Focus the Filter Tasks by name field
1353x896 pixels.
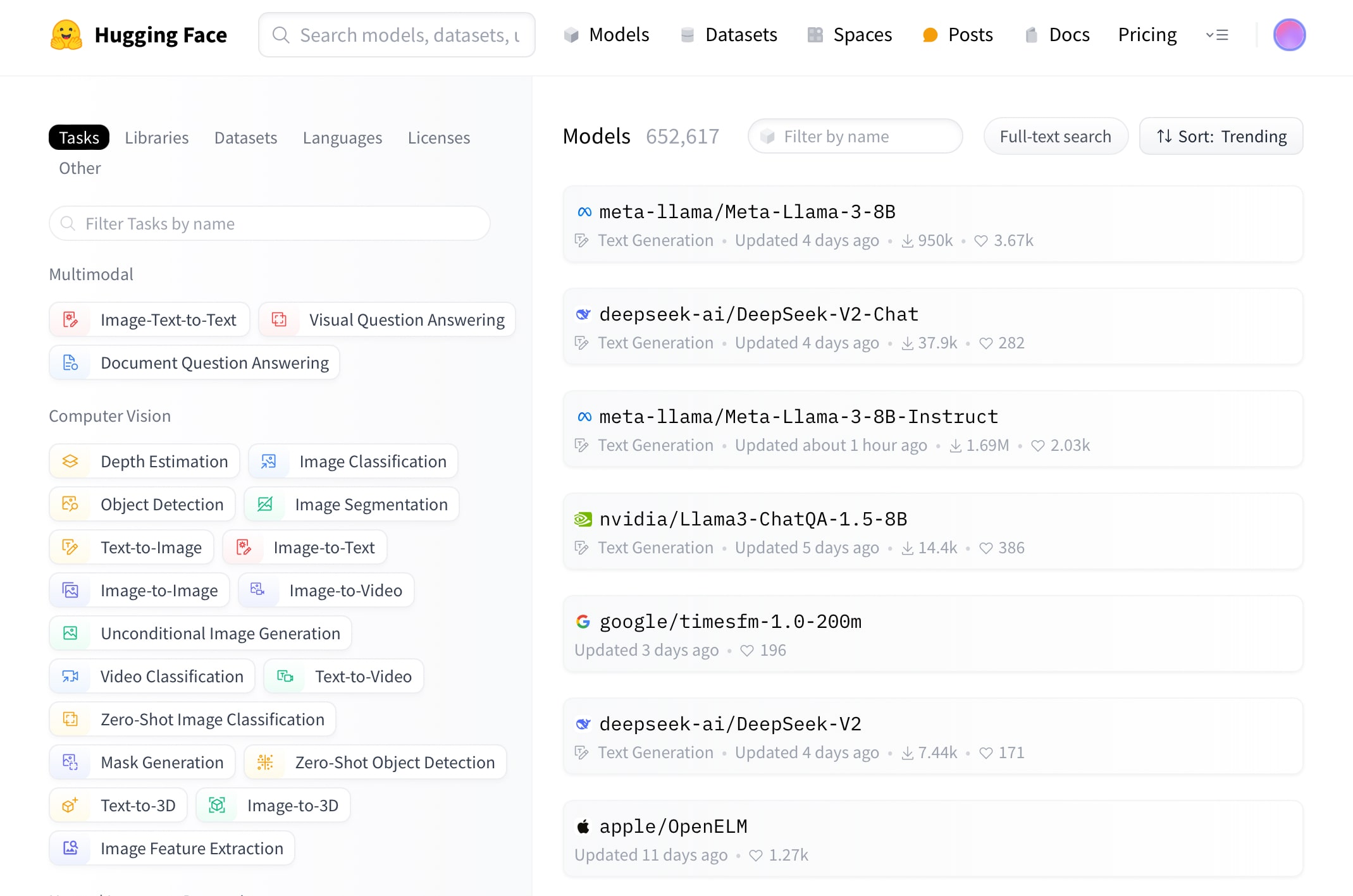(x=269, y=223)
